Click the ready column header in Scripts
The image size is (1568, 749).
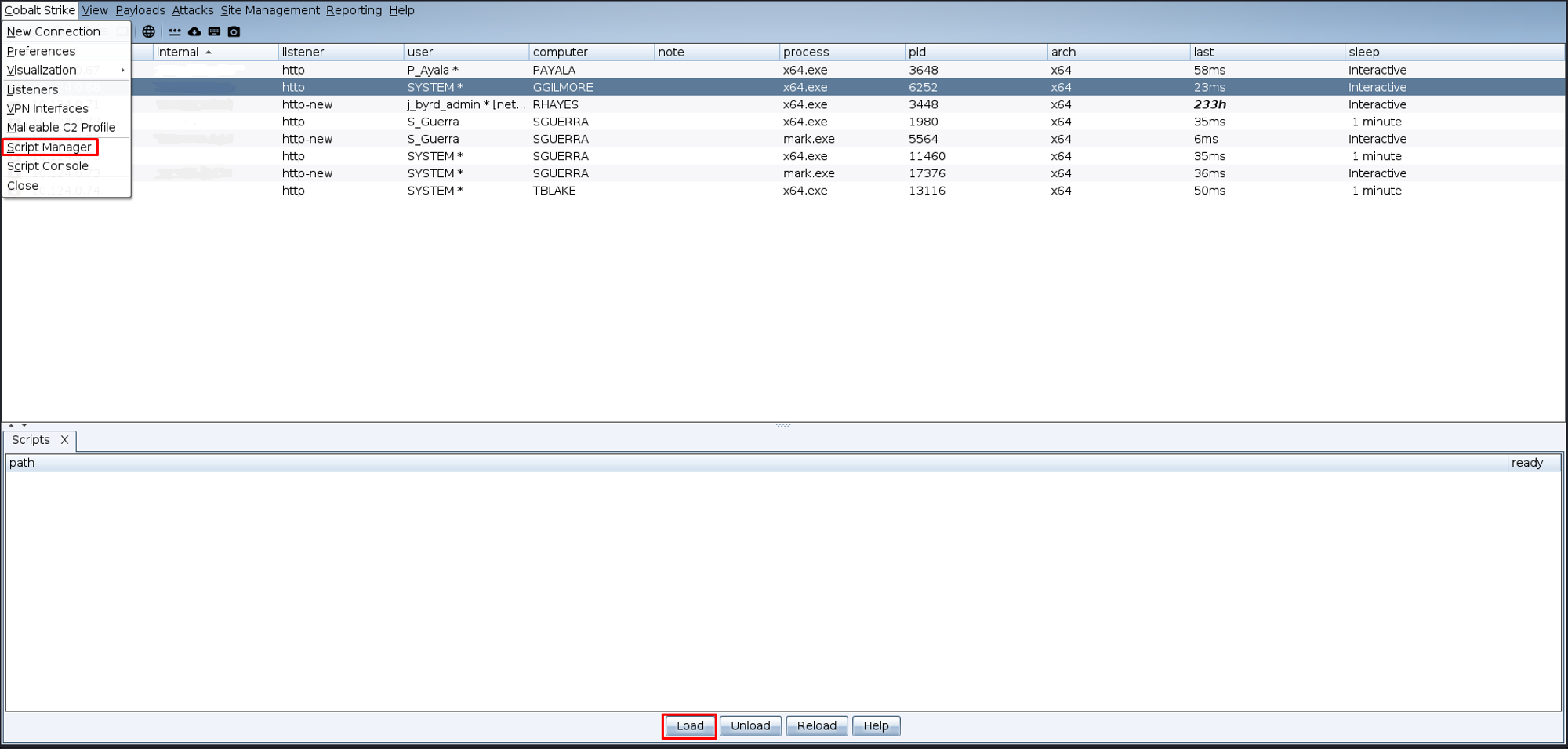coord(1534,463)
